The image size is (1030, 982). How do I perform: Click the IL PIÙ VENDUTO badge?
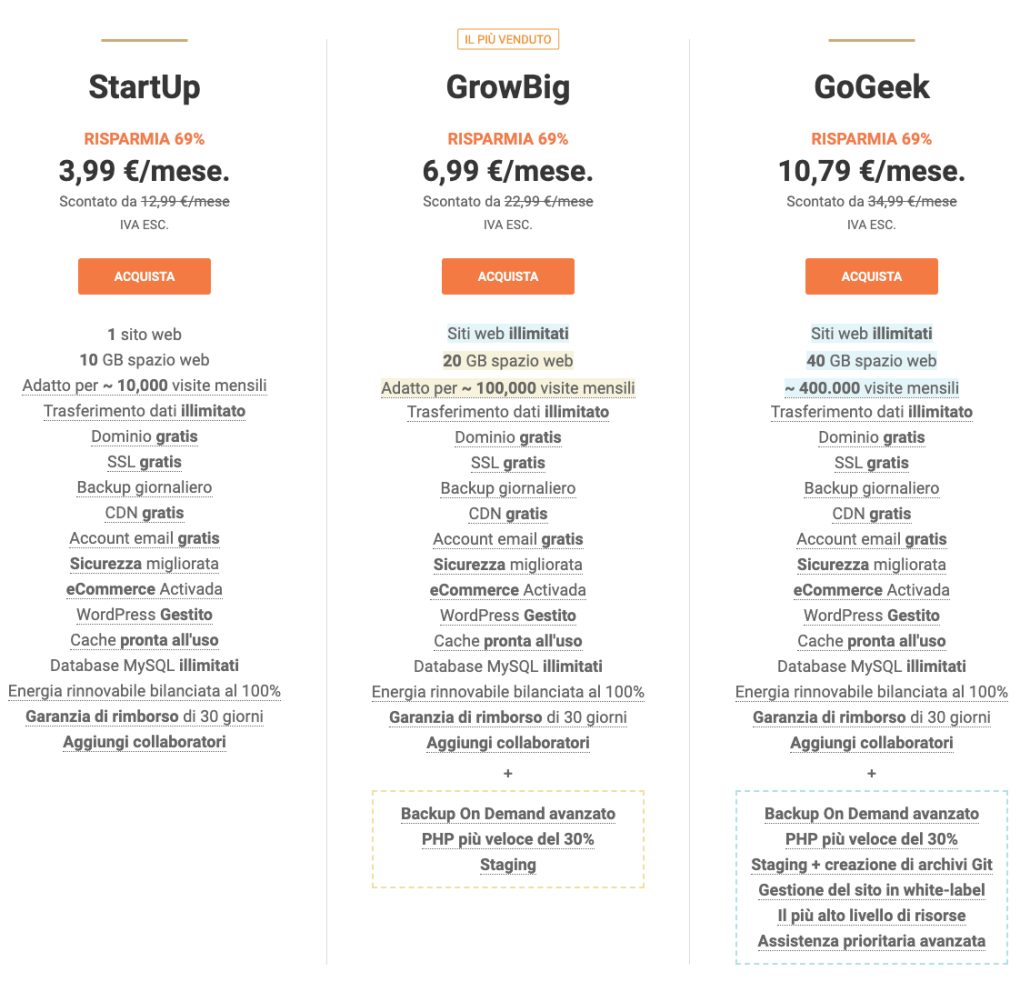point(508,39)
